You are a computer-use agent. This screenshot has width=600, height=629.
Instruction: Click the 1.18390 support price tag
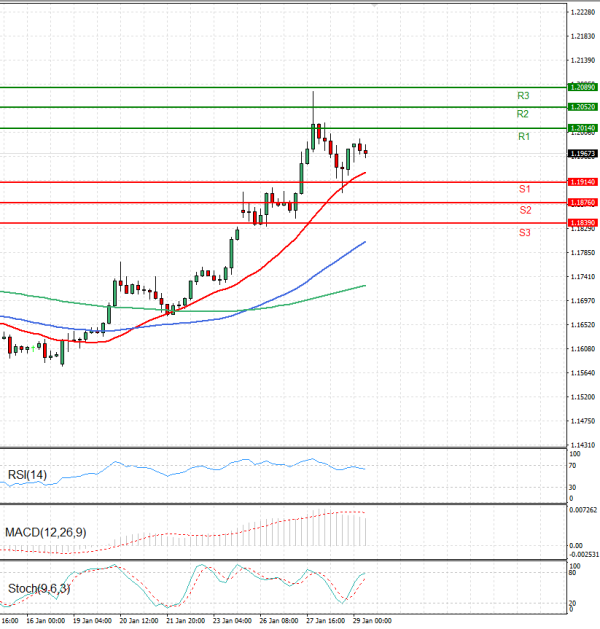(x=582, y=223)
